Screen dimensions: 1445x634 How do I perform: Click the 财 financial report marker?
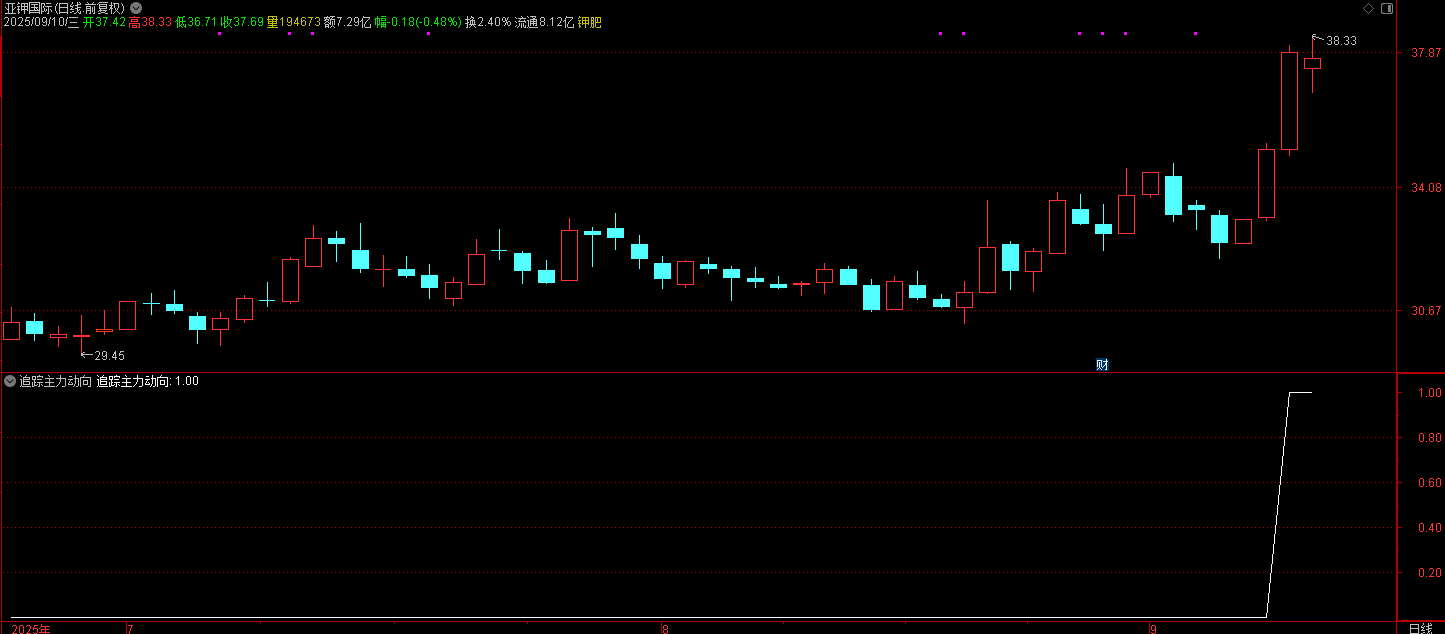(1102, 365)
